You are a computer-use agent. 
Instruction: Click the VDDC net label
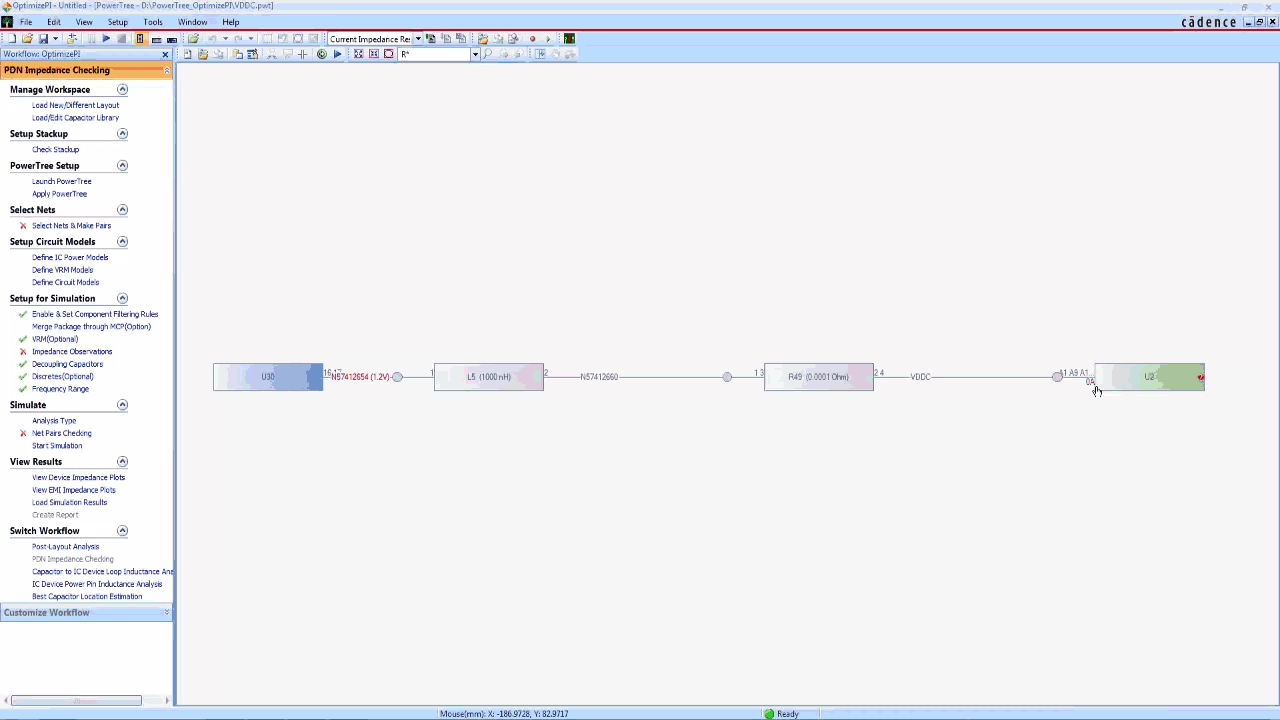pyautogui.click(x=920, y=377)
